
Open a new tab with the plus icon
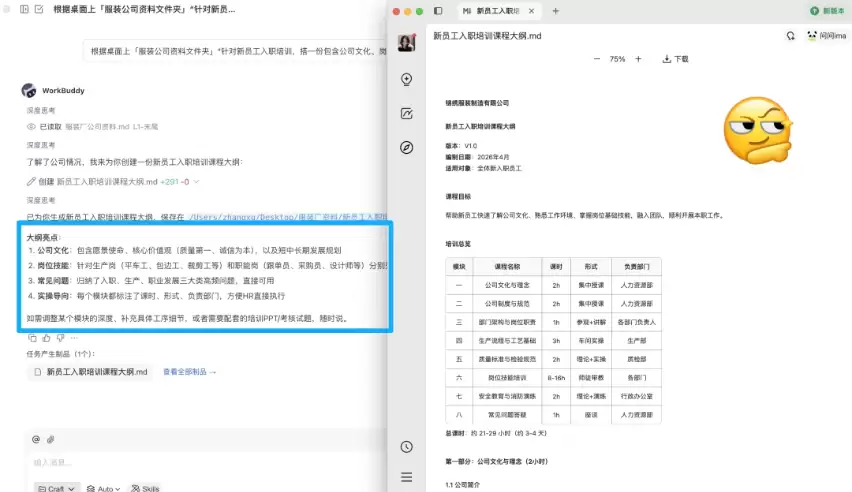[555, 11]
